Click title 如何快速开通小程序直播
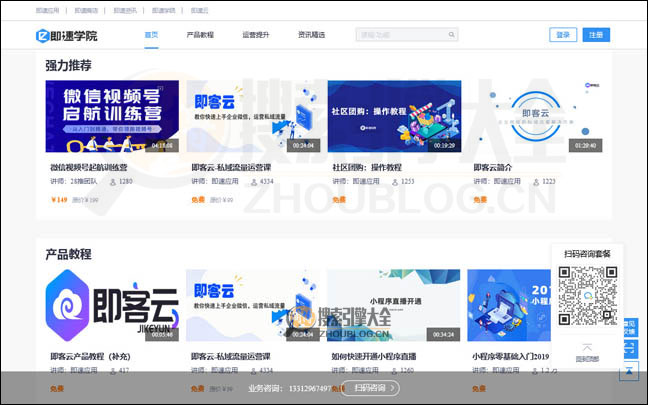This screenshot has width=648, height=405. coord(374,356)
